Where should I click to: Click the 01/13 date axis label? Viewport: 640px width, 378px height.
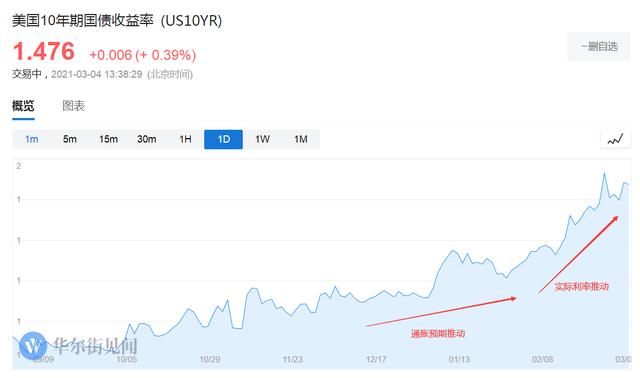click(459, 359)
